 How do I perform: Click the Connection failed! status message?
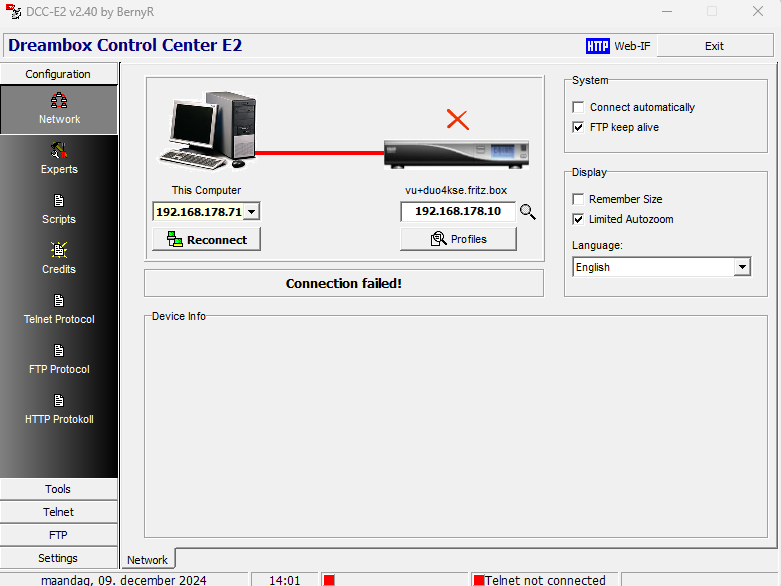(x=344, y=283)
